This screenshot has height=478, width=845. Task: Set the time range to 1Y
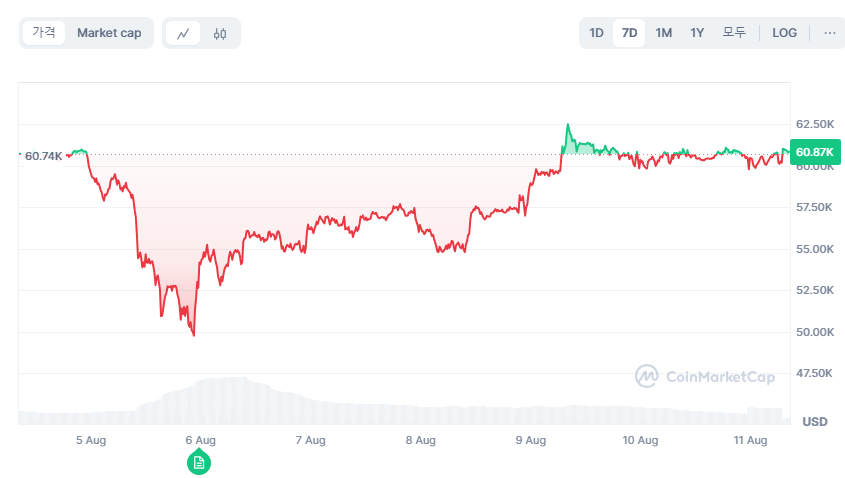[697, 33]
